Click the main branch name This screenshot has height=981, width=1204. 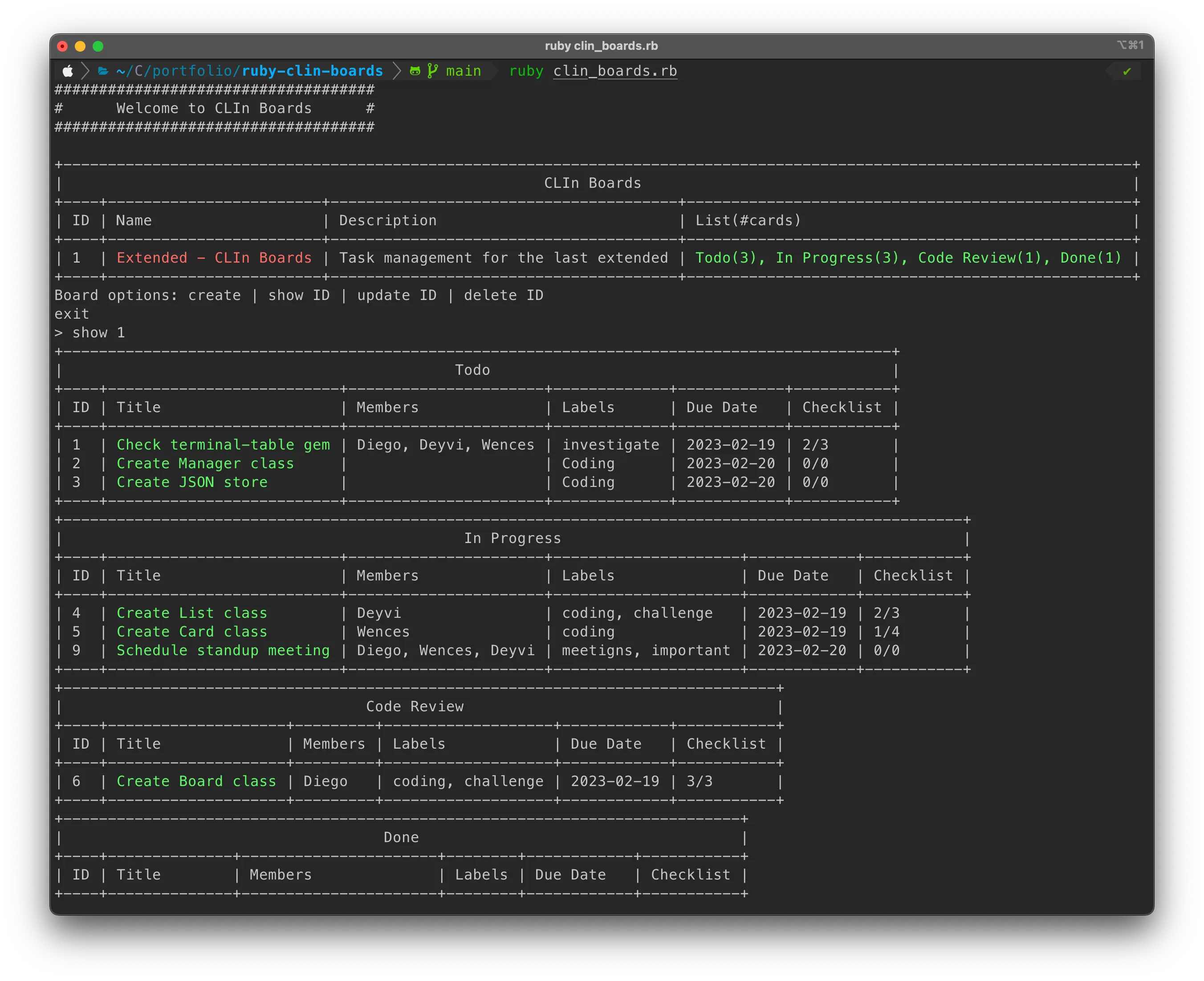tap(463, 71)
